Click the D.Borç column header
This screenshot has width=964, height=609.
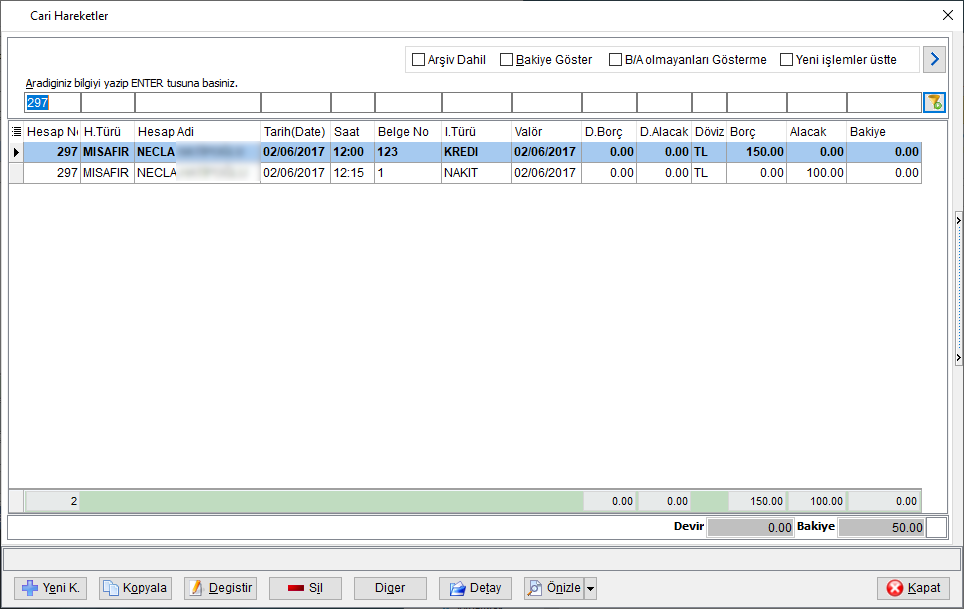point(609,132)
